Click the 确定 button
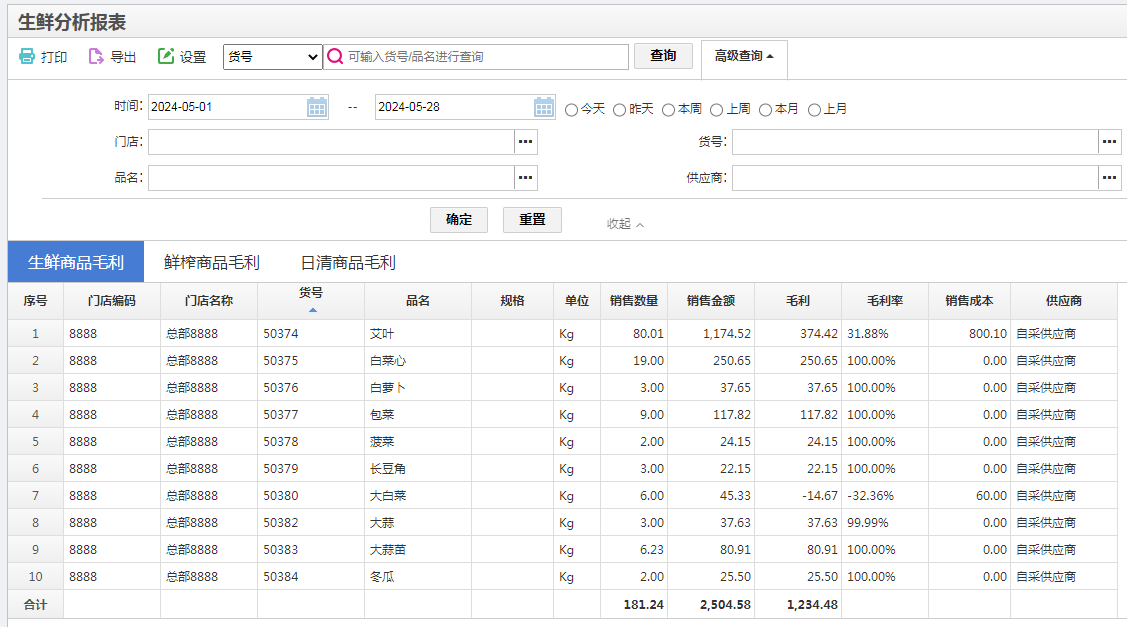Screen dimensions: 1127x627 459,220
